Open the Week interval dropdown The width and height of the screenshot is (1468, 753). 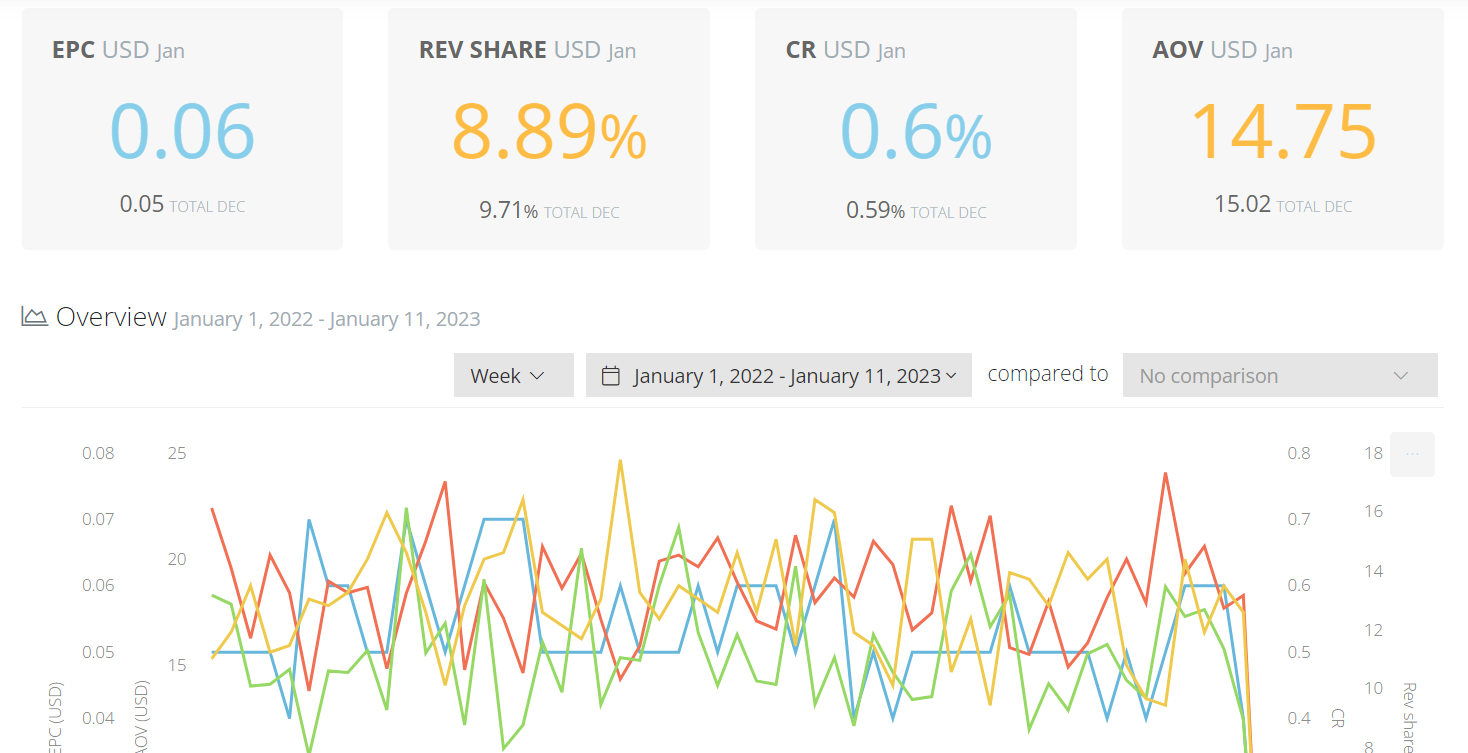(x=513, y=375)
